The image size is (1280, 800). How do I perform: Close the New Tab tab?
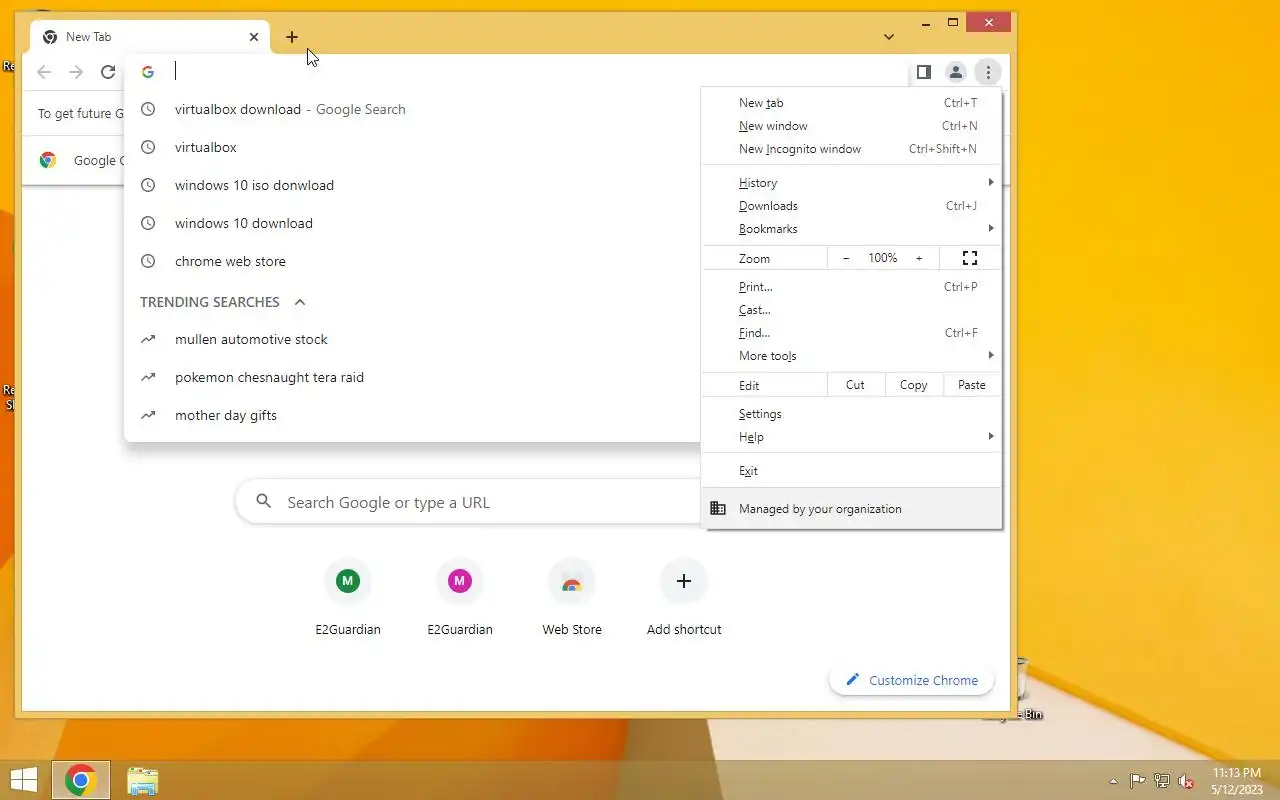(254, 37)
